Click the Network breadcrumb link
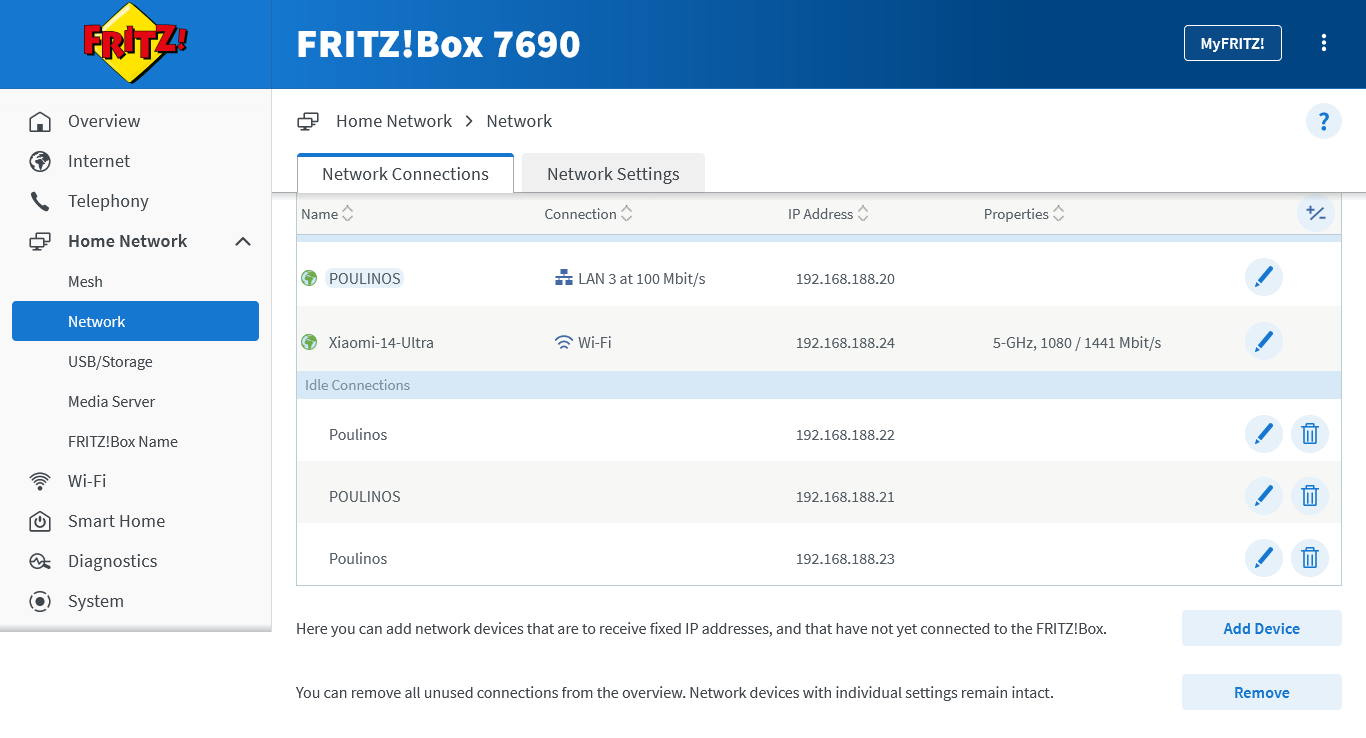The width and height of the screenshot is (1366, 738). (x=519, y=121)
